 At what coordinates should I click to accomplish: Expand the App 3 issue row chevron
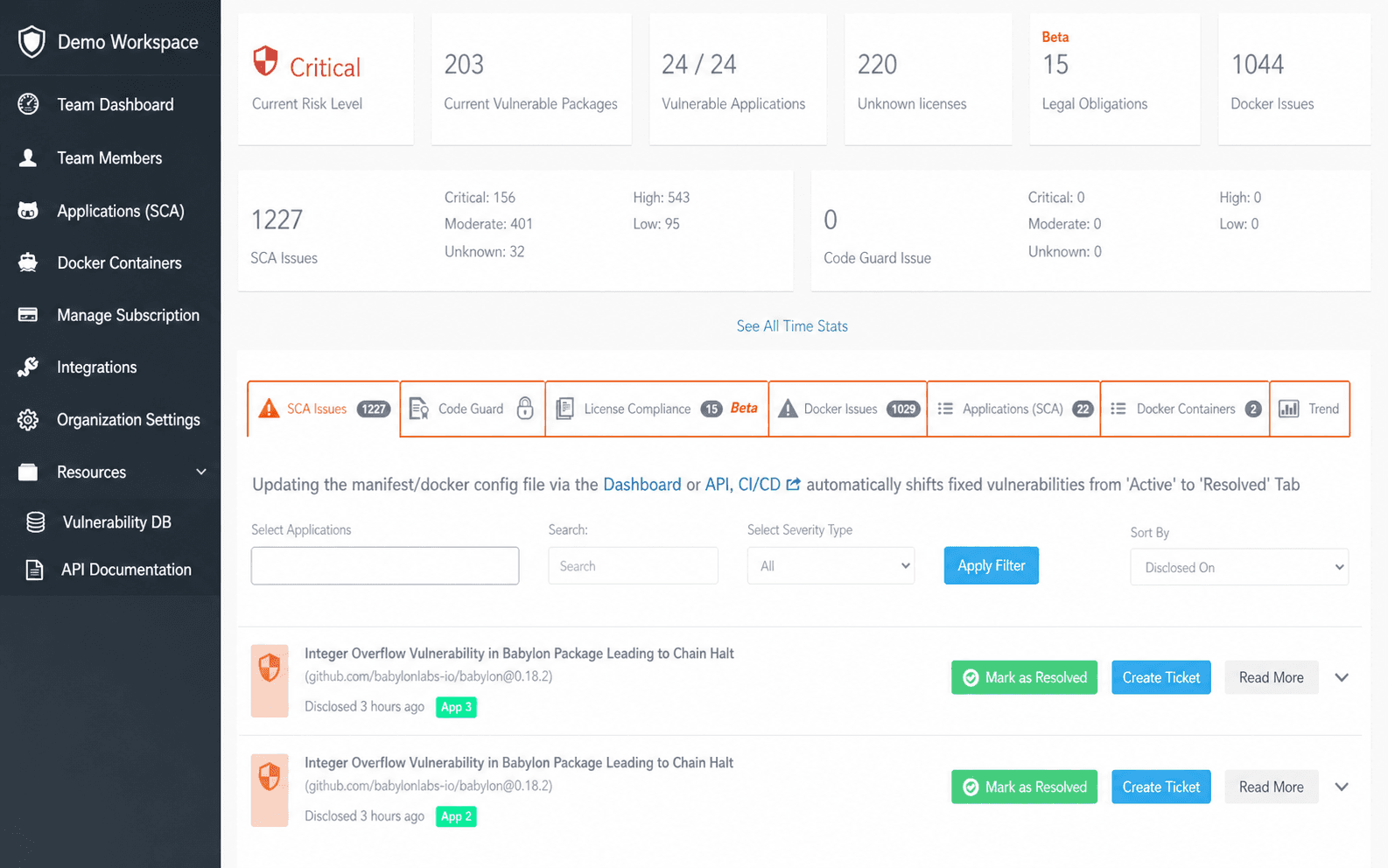pos(1342,677)
